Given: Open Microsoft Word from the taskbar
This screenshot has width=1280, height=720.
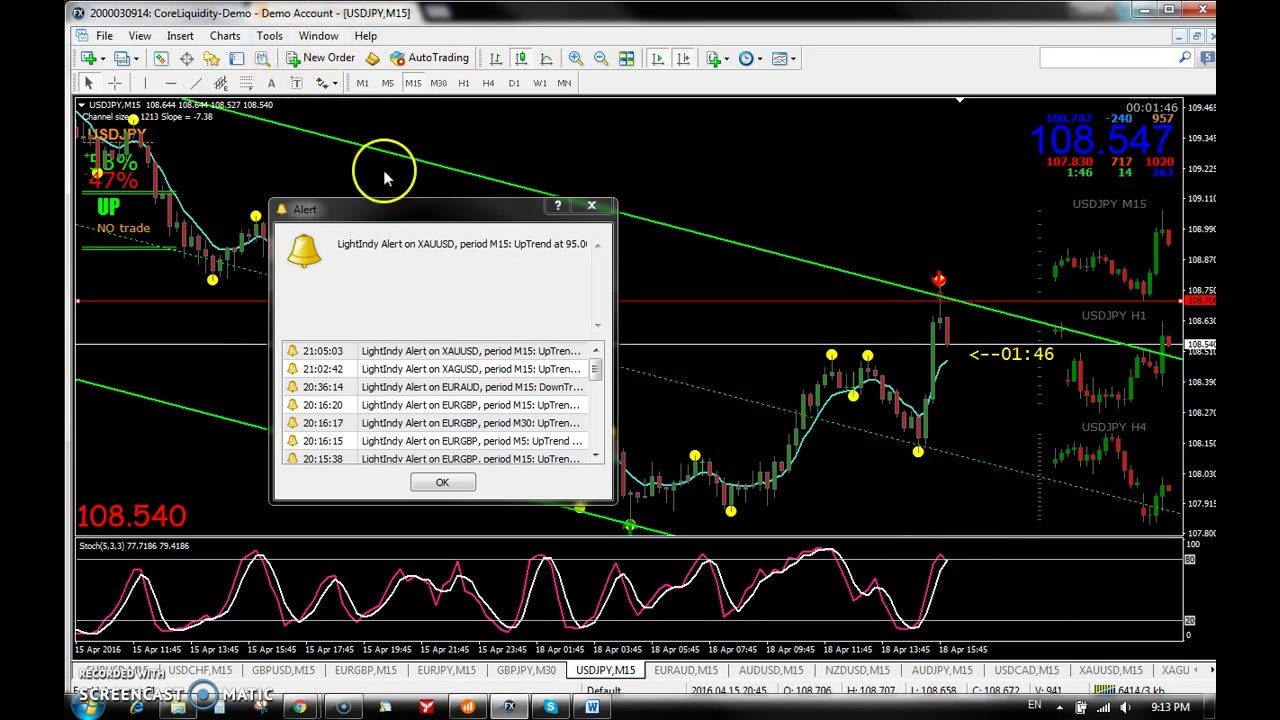Looking at the screenshot, I should (592, 707).
